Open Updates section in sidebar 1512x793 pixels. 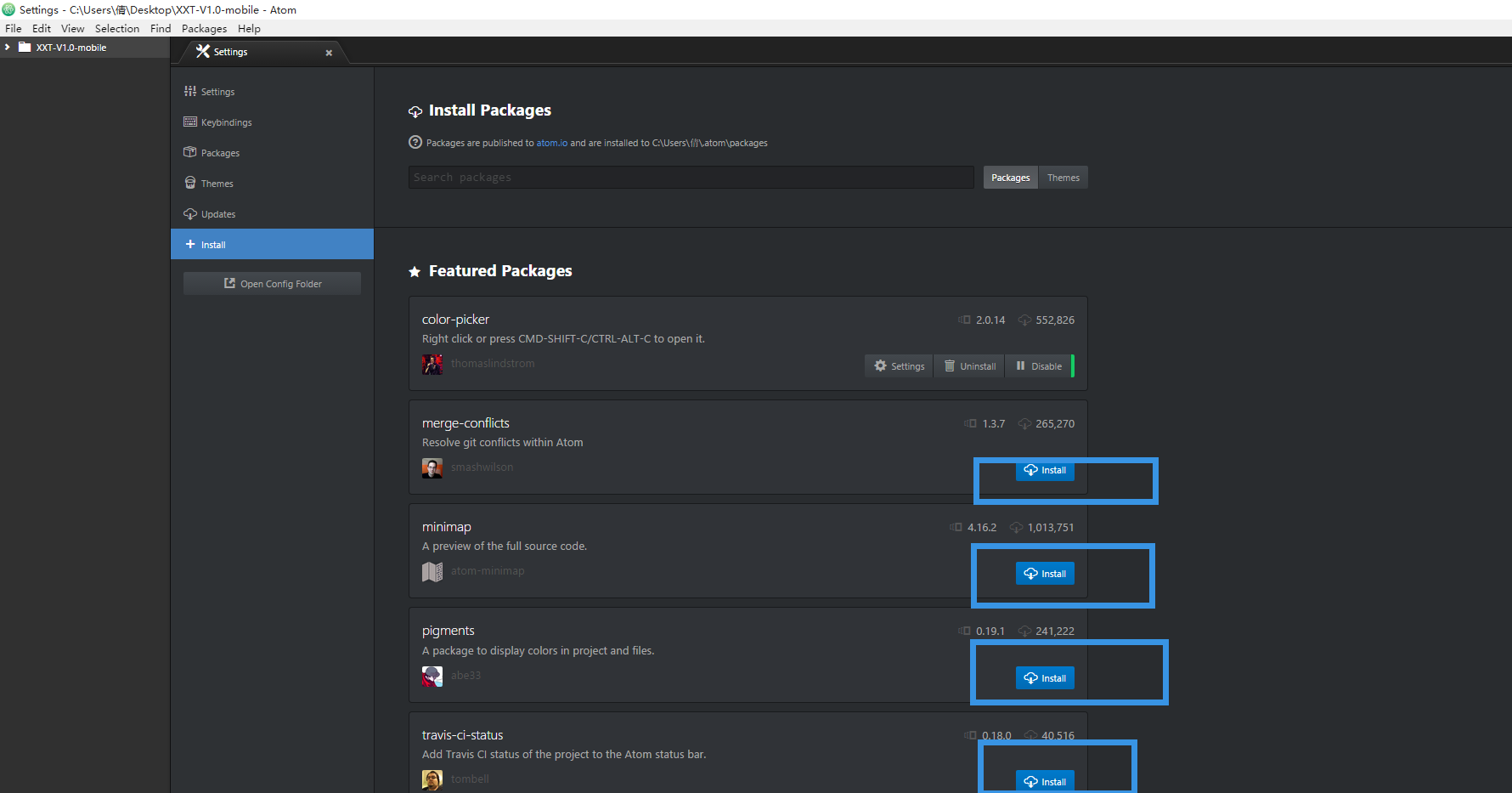point(272,213)
